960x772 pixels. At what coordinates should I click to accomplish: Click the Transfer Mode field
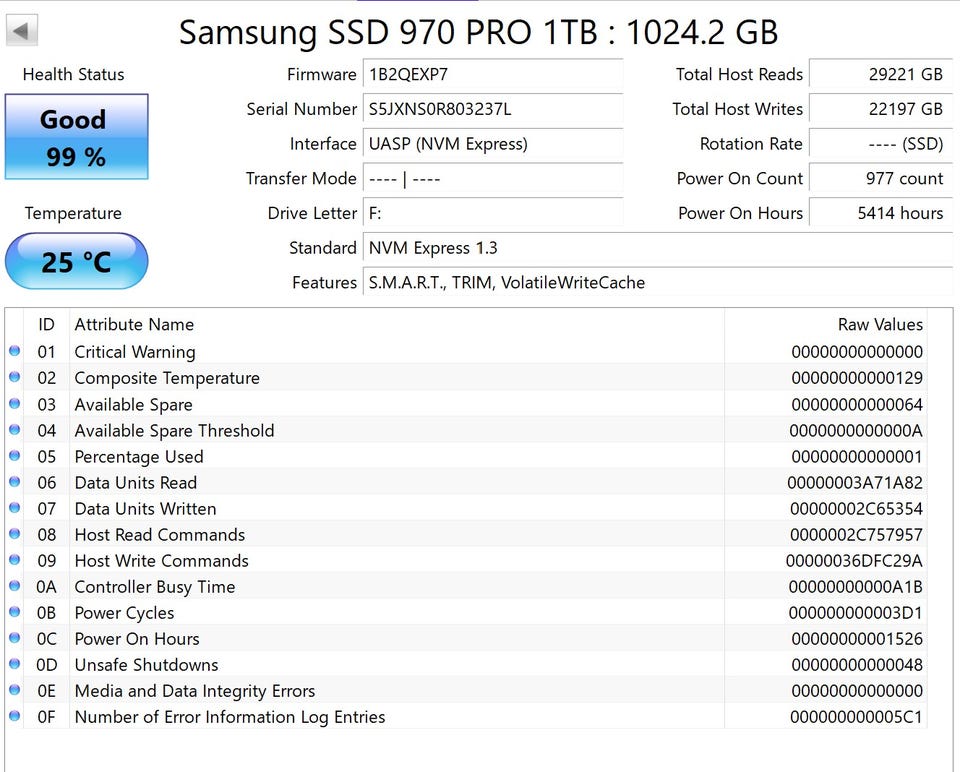(493, 179)
